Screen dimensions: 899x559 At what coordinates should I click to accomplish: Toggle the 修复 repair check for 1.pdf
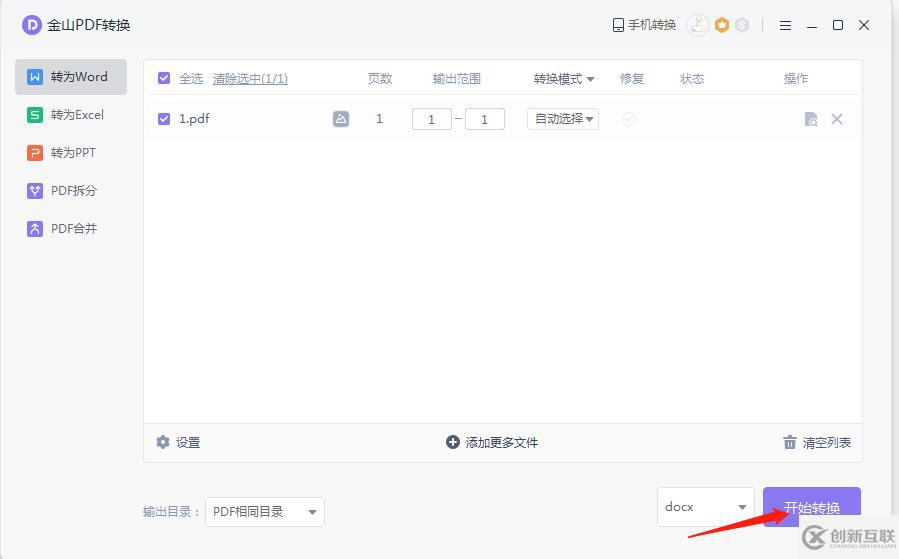(x=629, y=119)
